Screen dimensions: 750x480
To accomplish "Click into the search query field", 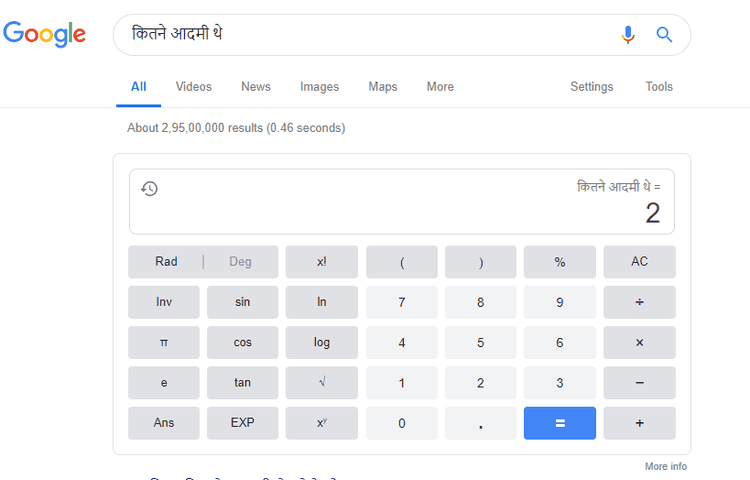I will pos(360,35).
